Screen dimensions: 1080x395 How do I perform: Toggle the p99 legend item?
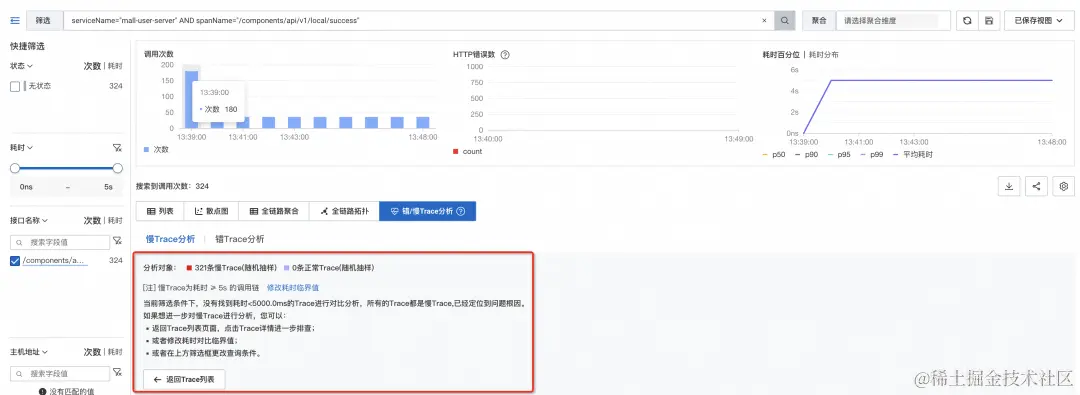pyautogui.click(x=872, y=154)
